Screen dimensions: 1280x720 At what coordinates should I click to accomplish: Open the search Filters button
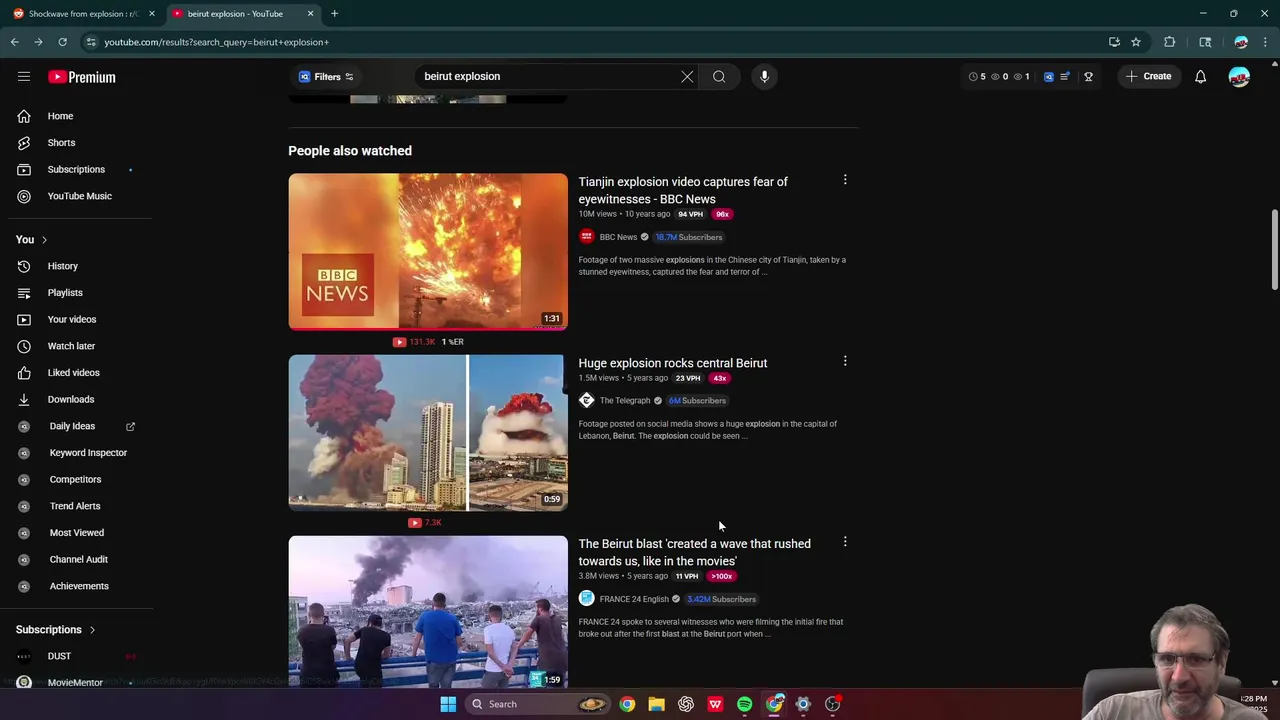(x=326, y=77)
